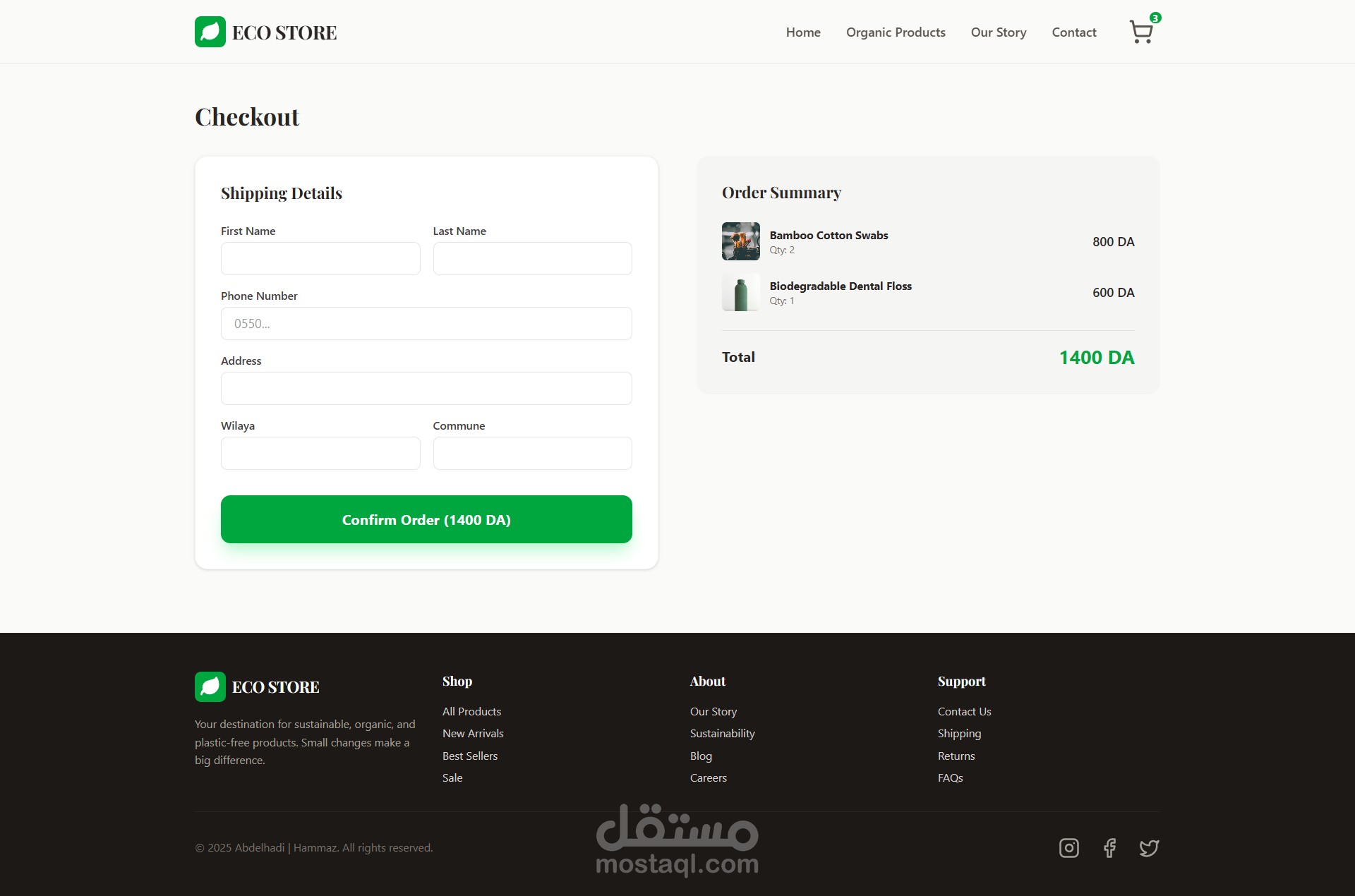Open Sustainability link in footer
This screenshot has height=896, width=1355.
(722, 733)
